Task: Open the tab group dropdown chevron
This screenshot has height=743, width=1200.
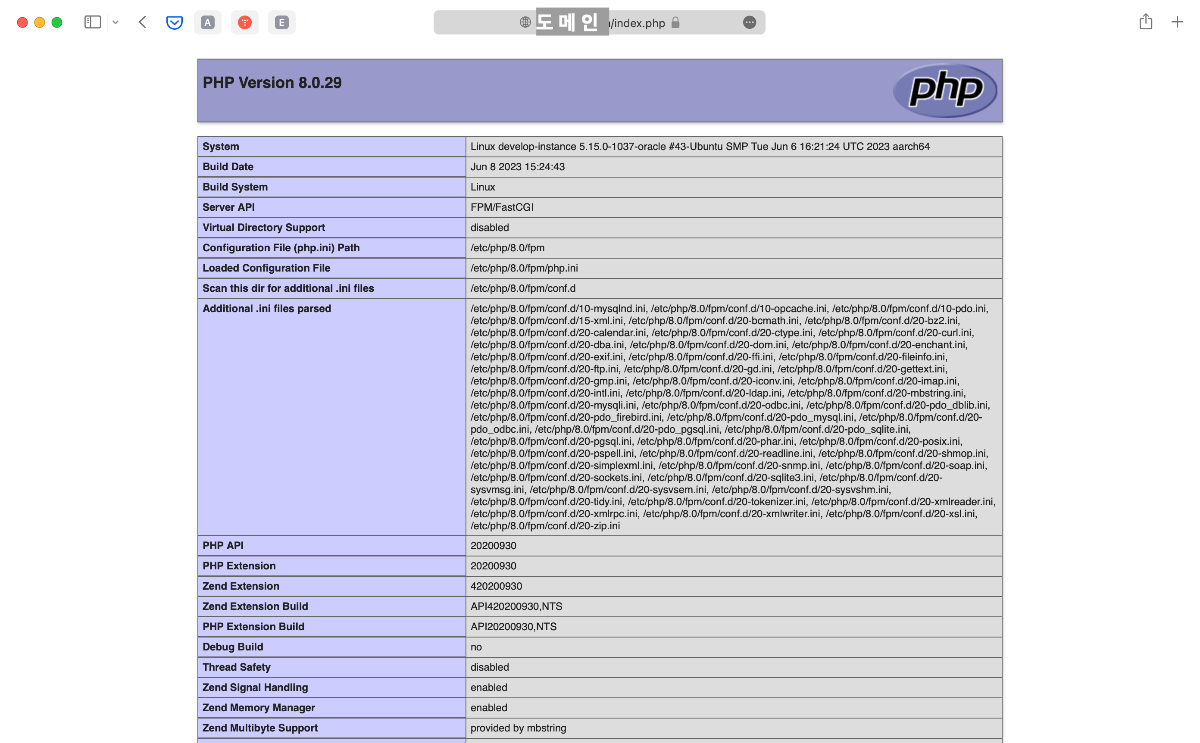Action: pos(115,22)
